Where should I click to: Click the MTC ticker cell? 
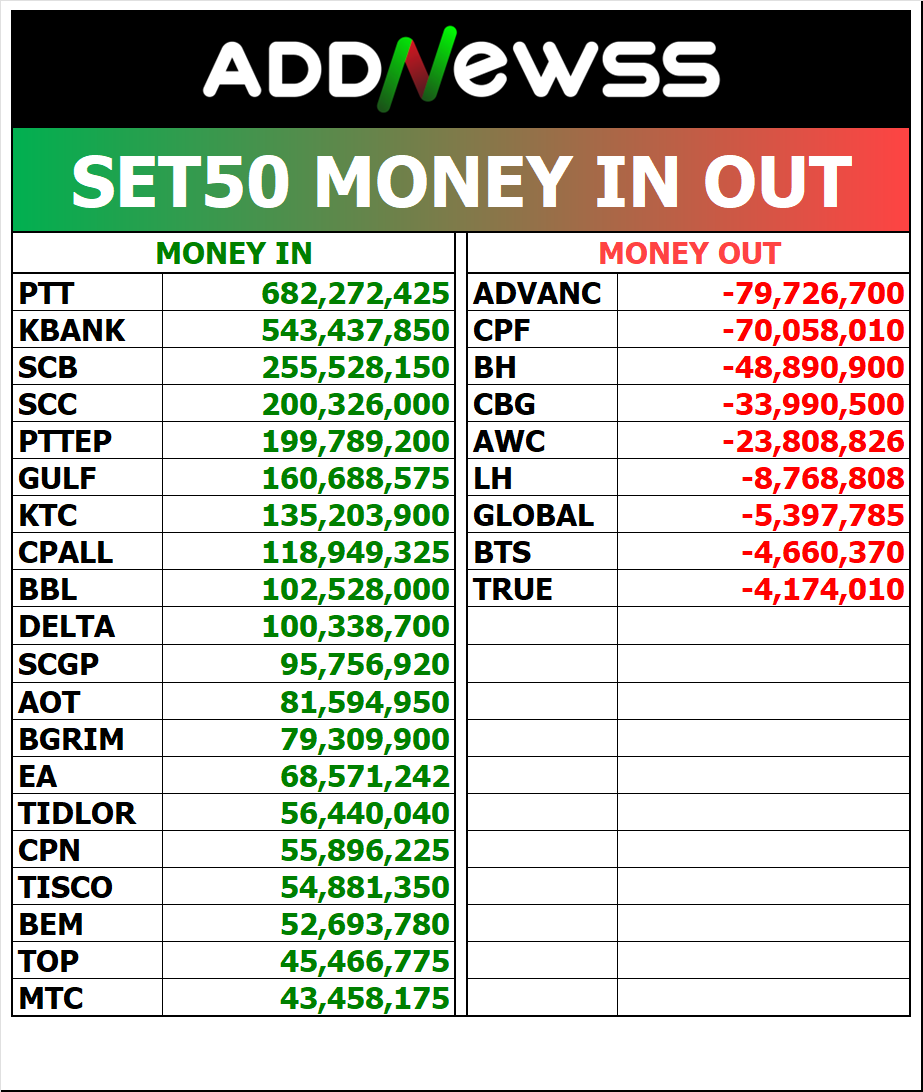51,998
